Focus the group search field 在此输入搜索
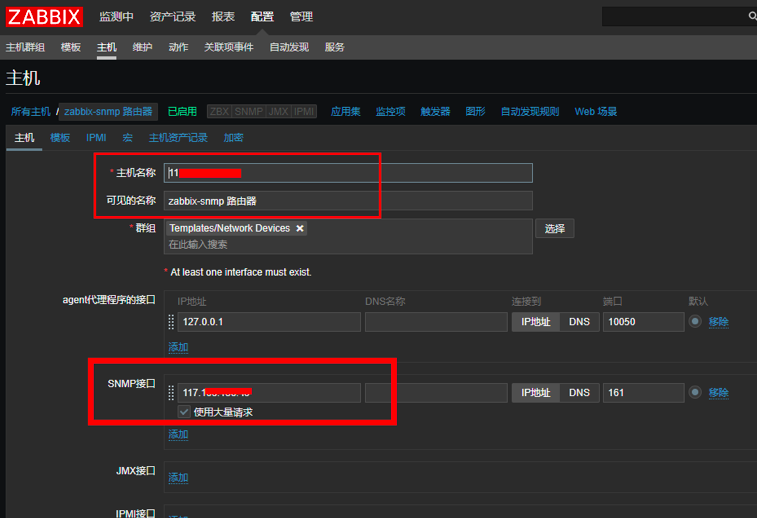757x518 pixels. (x=348, y=245)
